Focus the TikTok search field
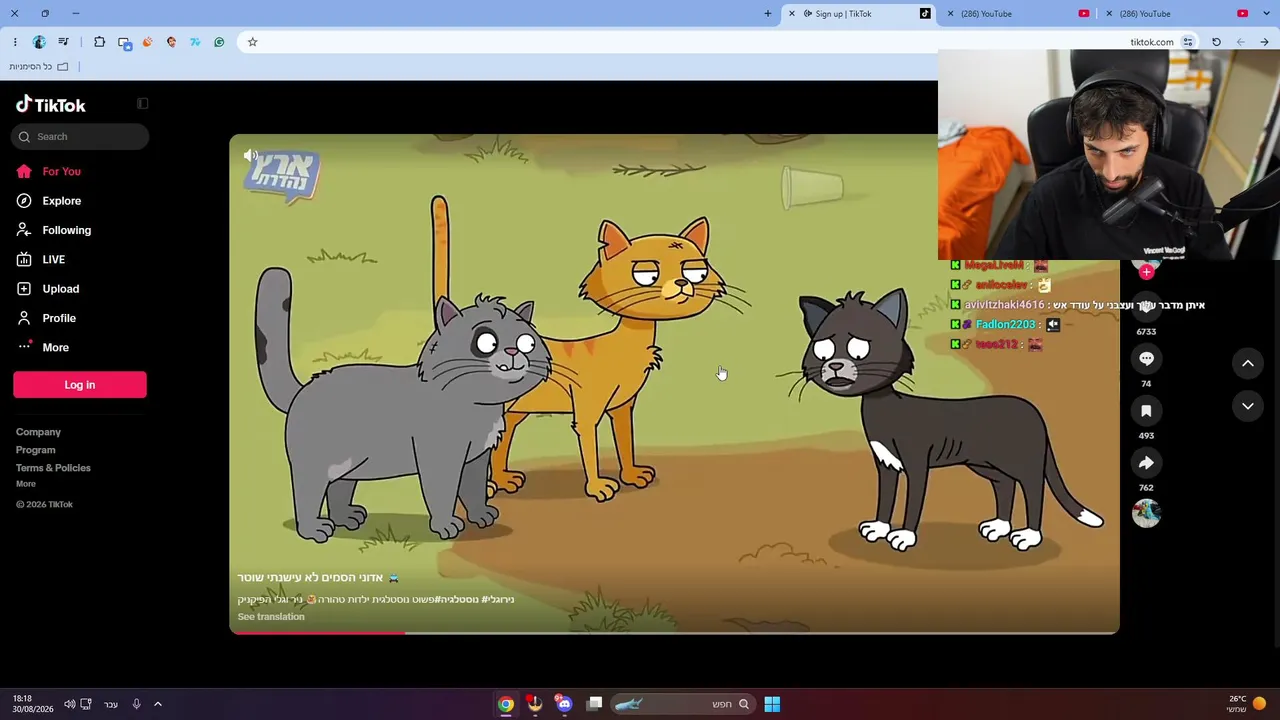Image resolution: width=1280 pixels, height=720 pixels. 80,137
